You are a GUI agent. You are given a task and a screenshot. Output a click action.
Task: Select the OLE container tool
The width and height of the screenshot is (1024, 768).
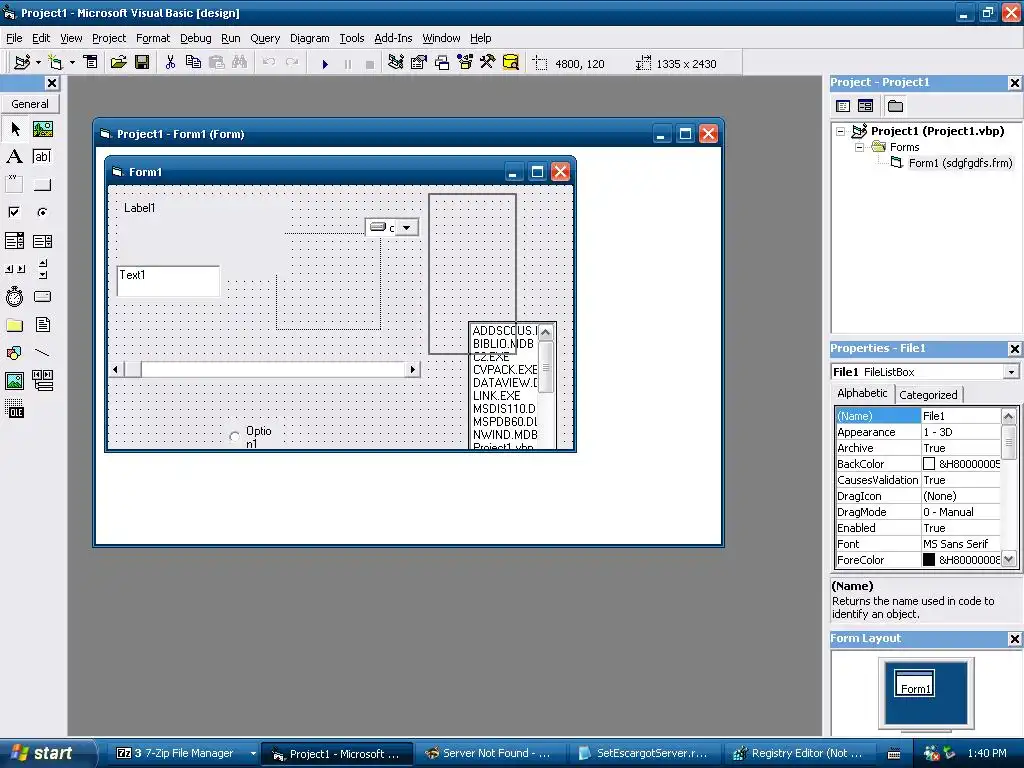click(14, 409)
